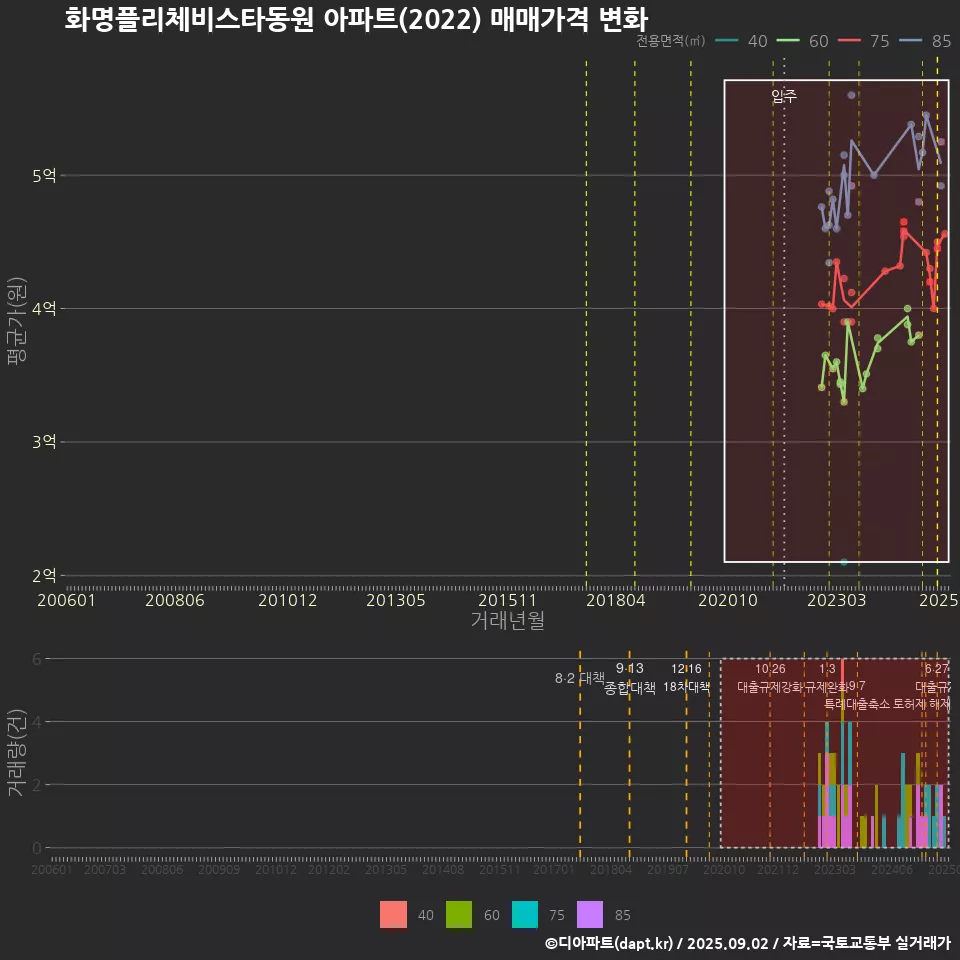
Task: Click the 1·3 policy date label
Action: [827, 669]
